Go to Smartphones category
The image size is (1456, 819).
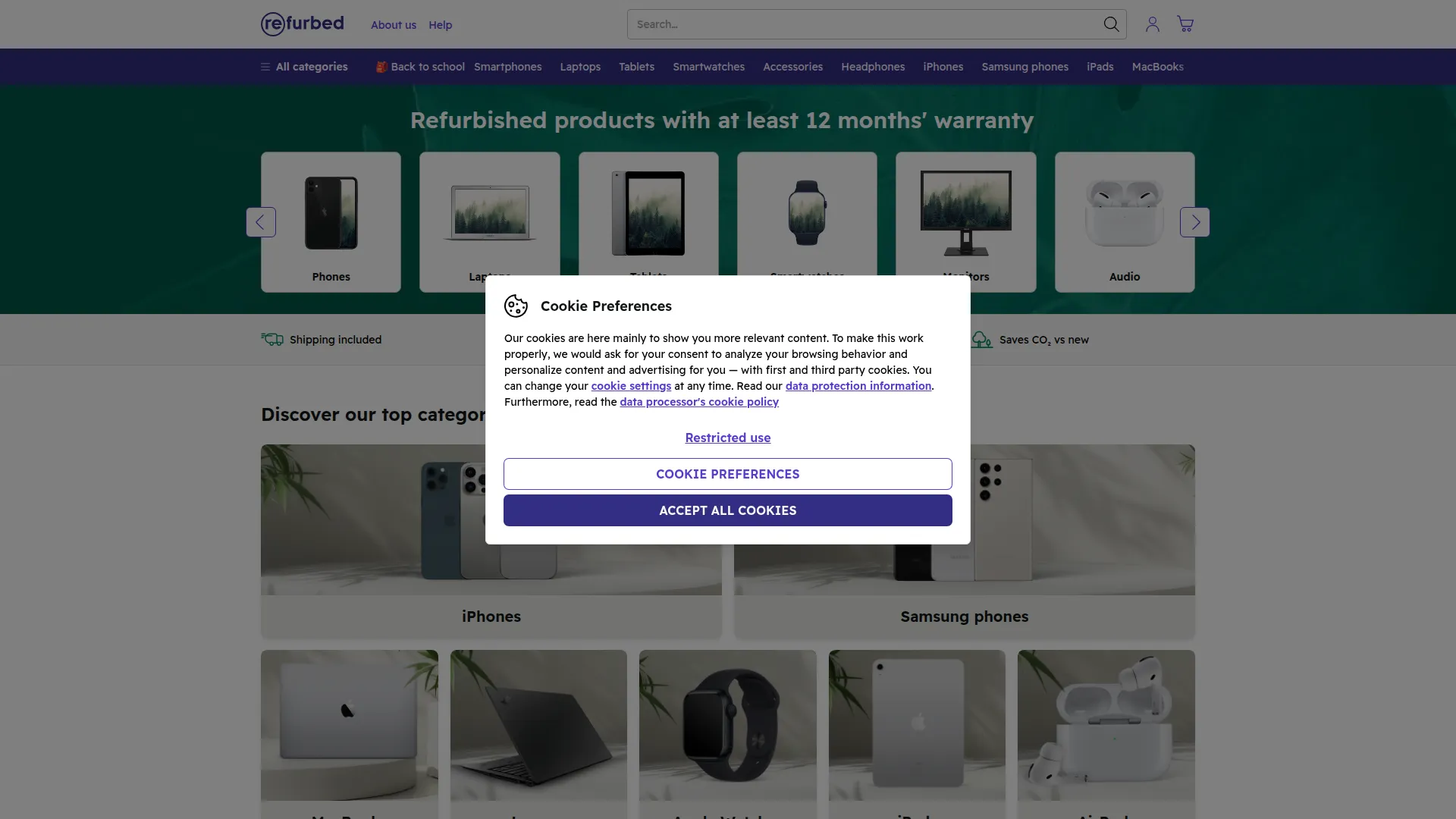[x=508, y=67]
